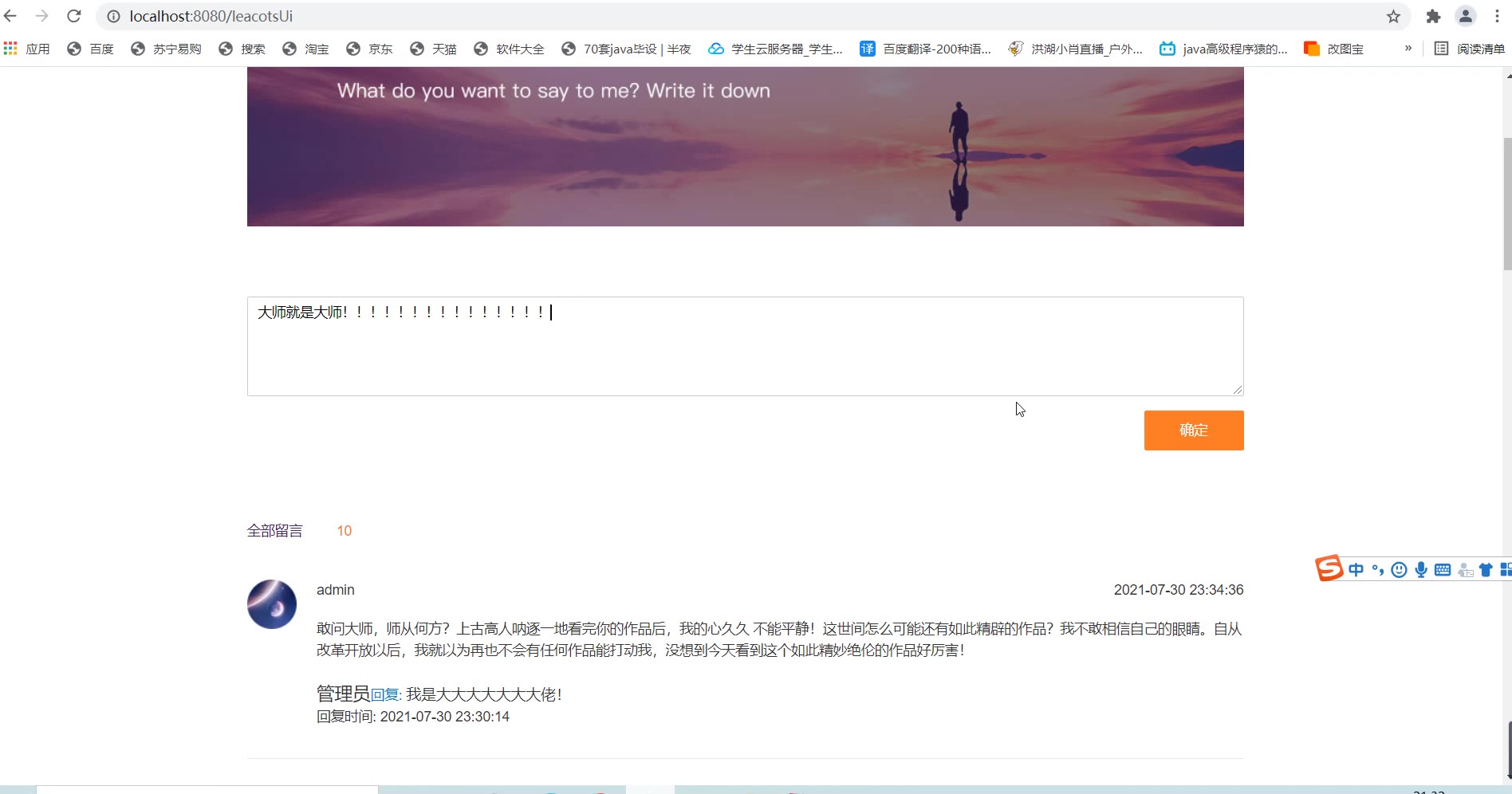The width and height of the screenshot is (1512, 794).
Task: Focus the message textarea
Action: [x=746, y=346]
